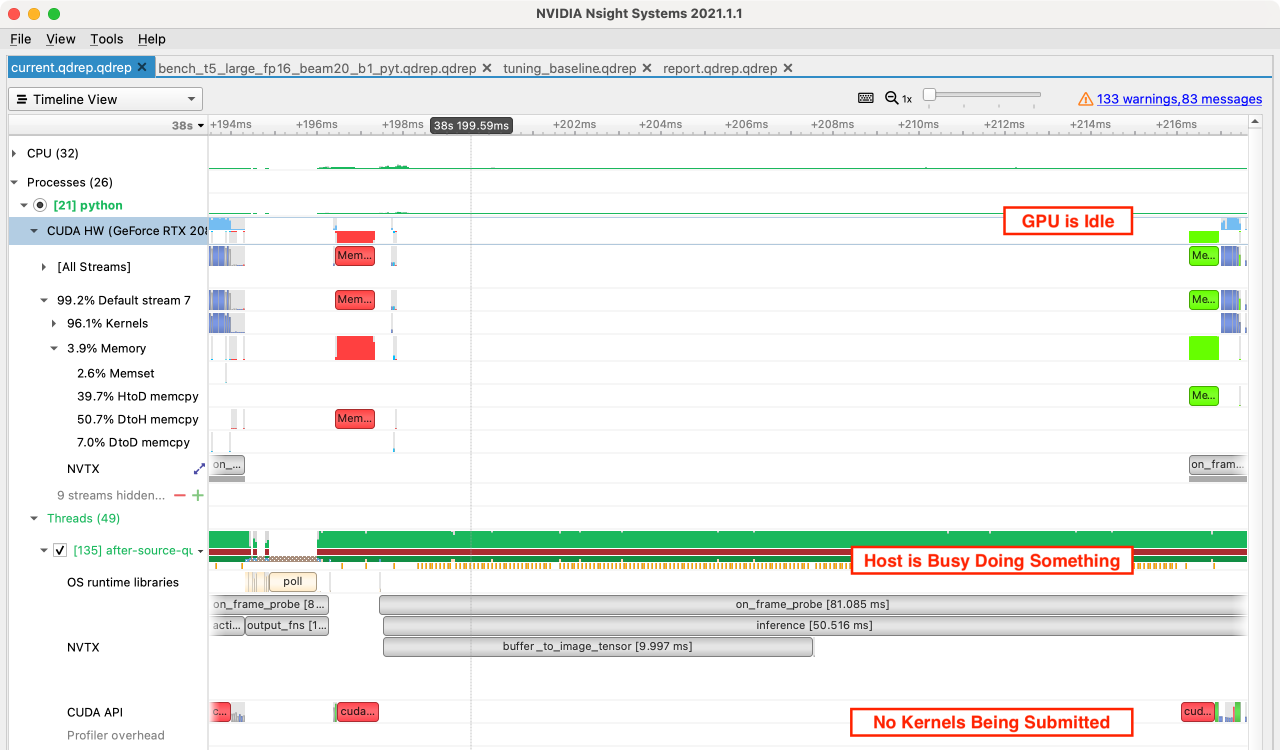Expand the CPU (32) row
The height and width of the screenshot is (750, 1280).
coord(14,153)
